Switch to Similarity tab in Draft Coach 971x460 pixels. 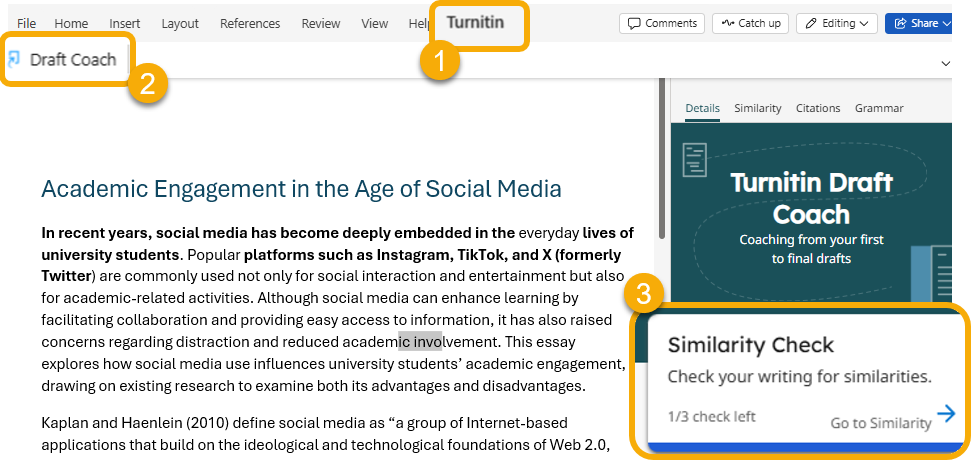tap(758, 108)
